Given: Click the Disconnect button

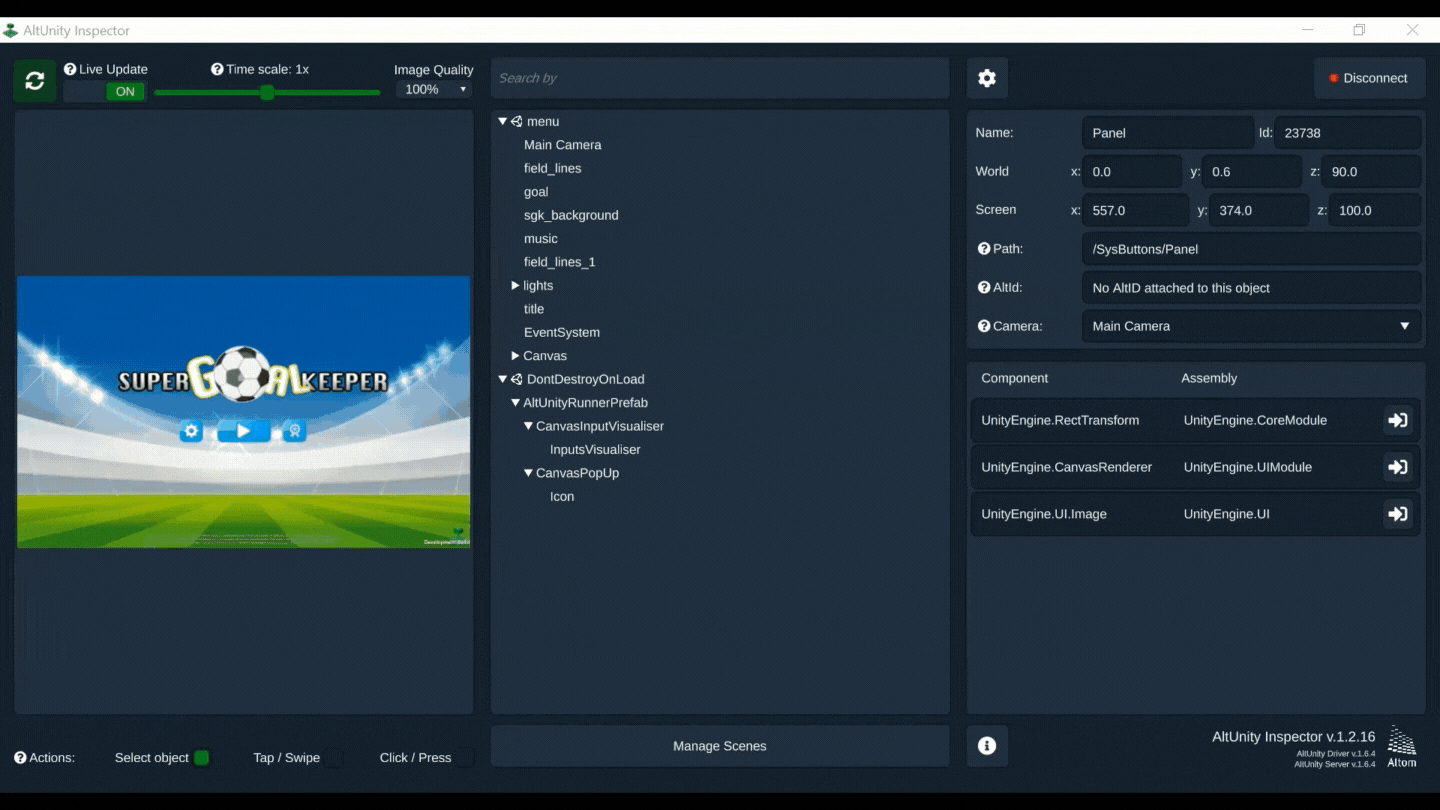Looking at the screenshot, I should point(1369,78).
